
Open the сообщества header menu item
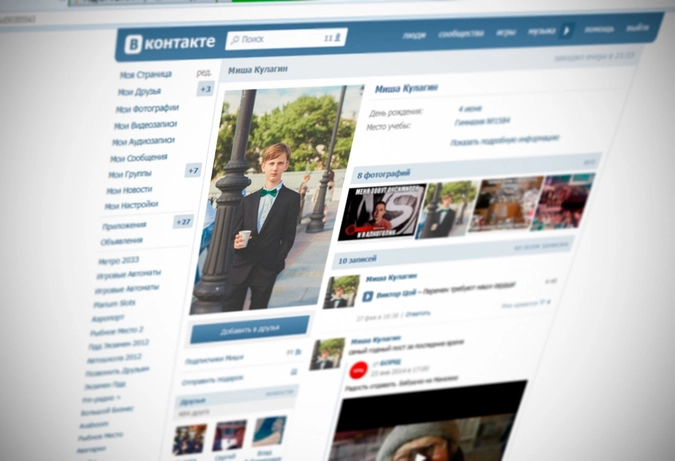coord(461,33)
